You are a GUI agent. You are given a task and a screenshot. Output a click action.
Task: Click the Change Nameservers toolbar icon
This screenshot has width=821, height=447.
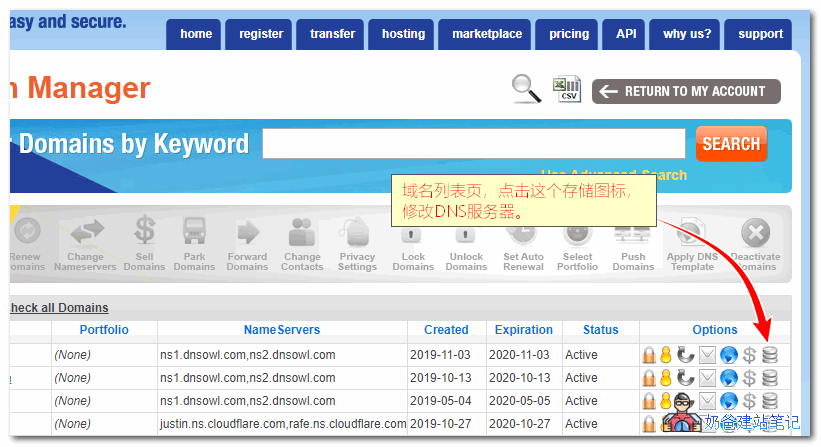click(x=85, y=242)
